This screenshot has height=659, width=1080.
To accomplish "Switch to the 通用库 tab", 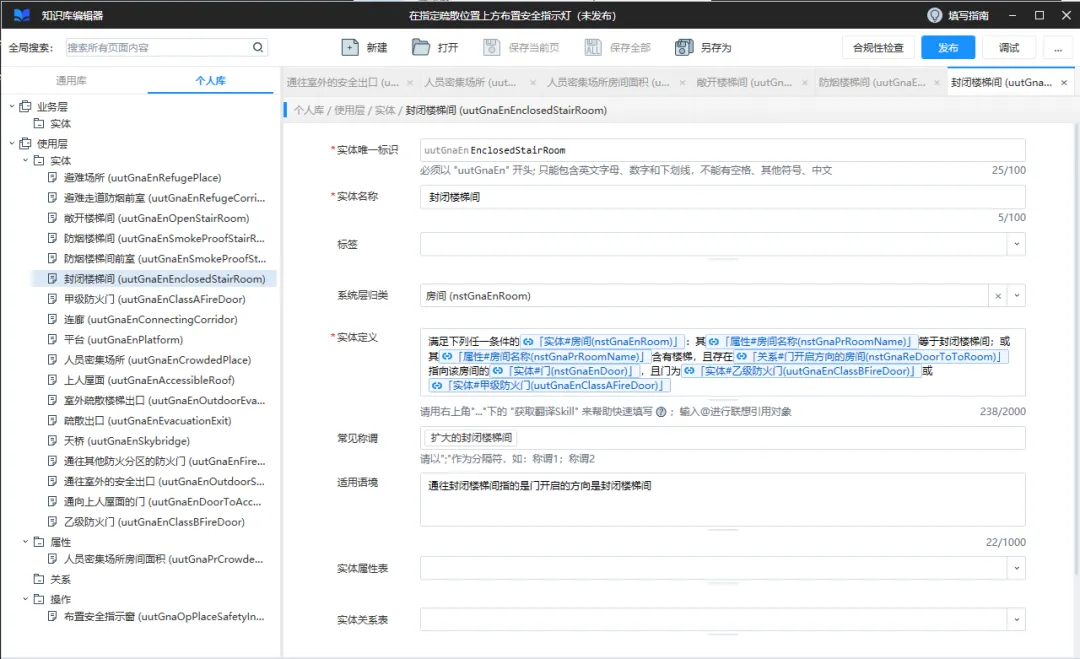I will (71, 81).
